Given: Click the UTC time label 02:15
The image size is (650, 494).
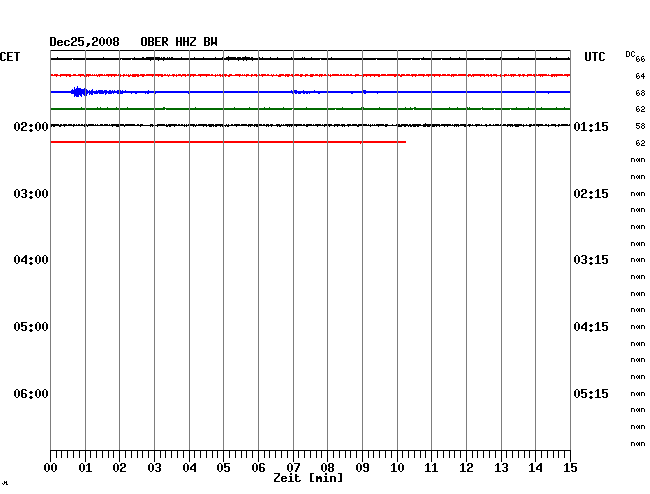Looking at the screenshot, I should tap(591, 194).
